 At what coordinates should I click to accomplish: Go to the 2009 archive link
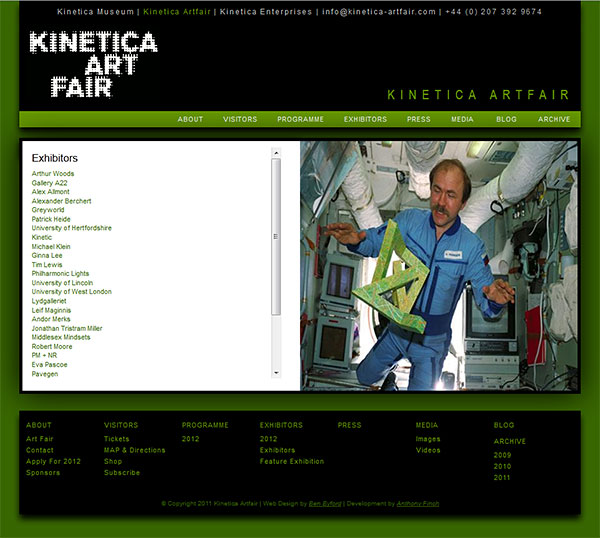(502, 455)
